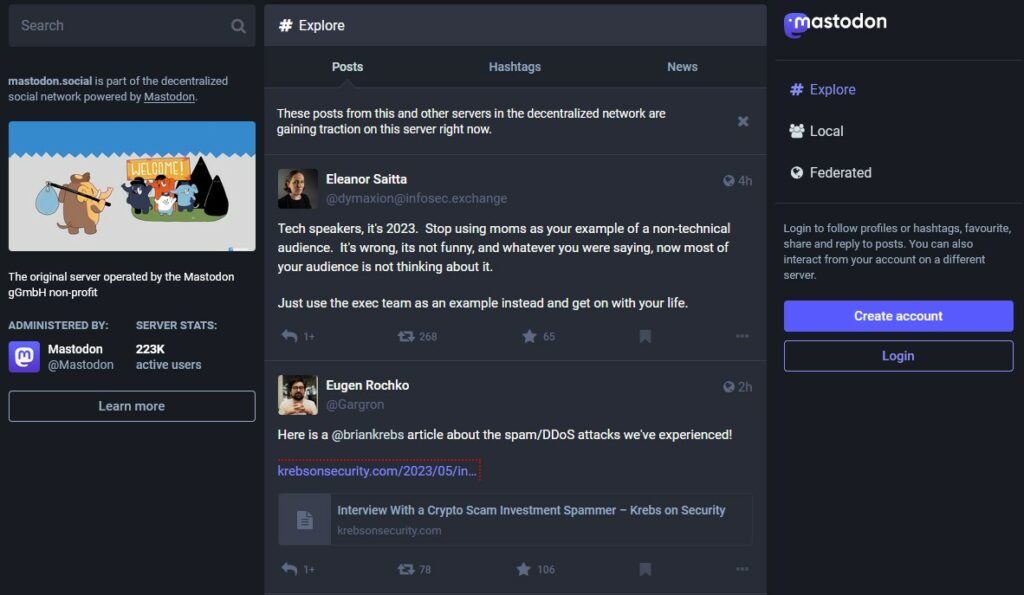The width and height of the screenshot is (1024, 595).
Task: Click into the Search input field
Action: [131, 25]
